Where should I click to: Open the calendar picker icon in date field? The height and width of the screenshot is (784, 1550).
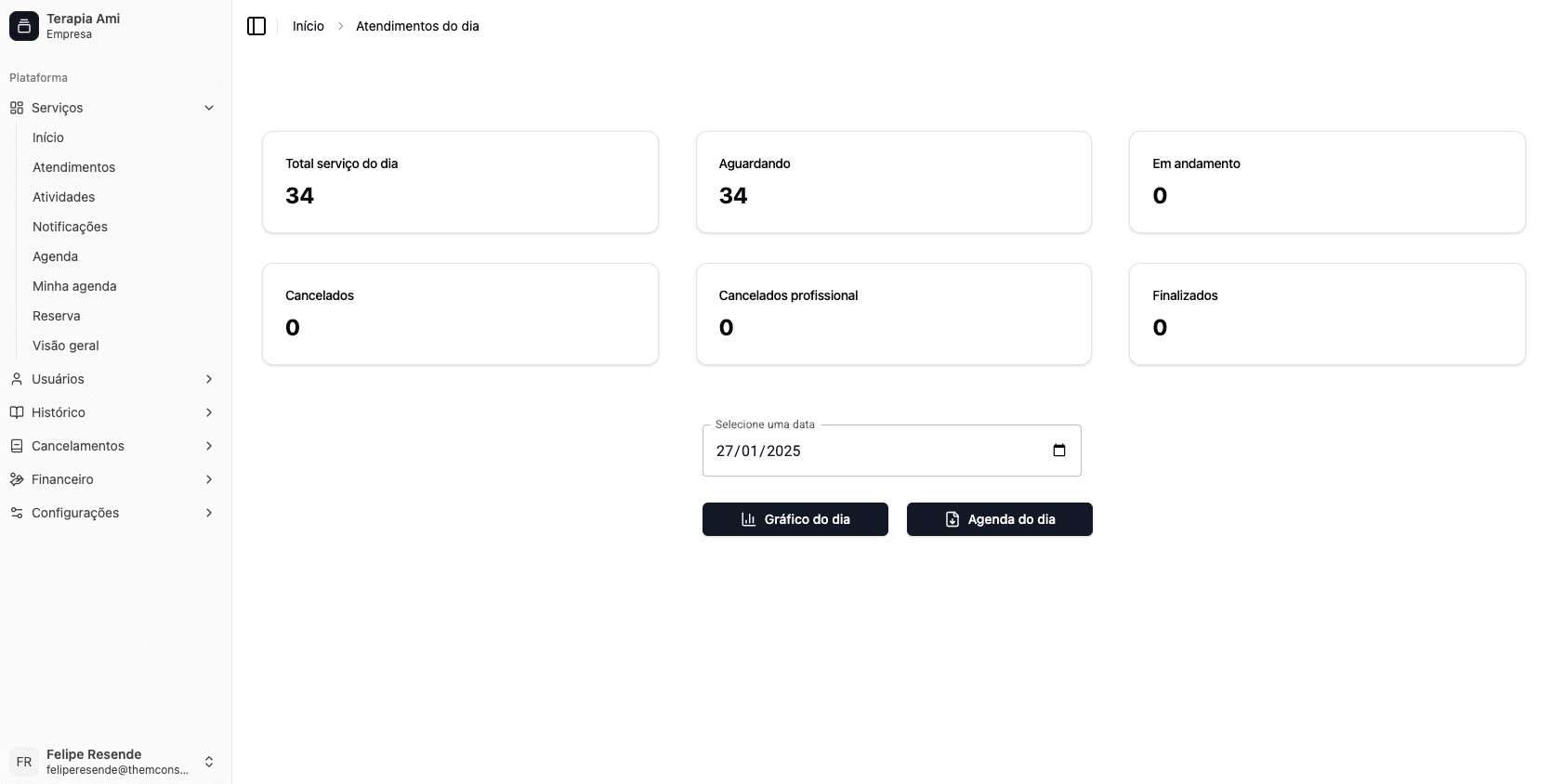click(x=1058, y=451)
